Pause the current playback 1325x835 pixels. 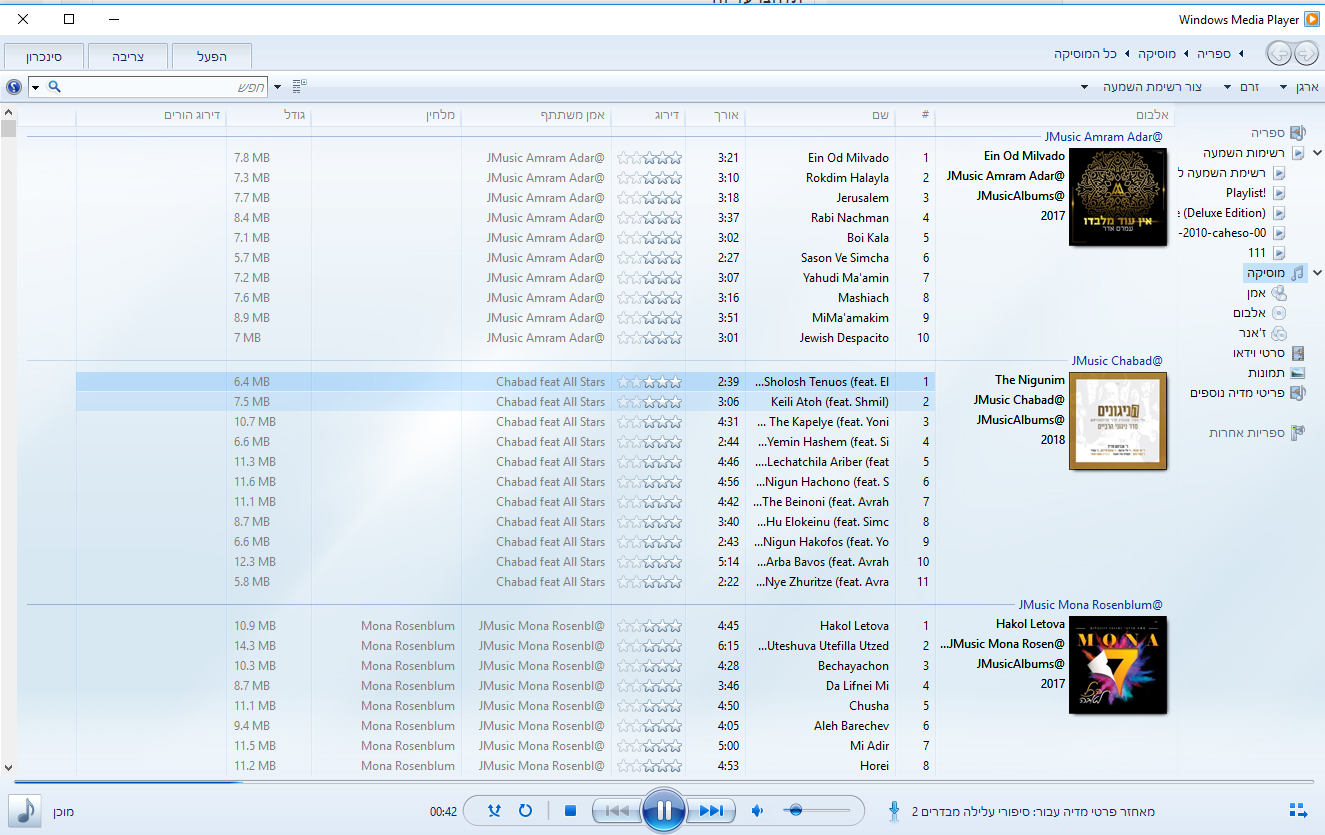click(663, 810)
